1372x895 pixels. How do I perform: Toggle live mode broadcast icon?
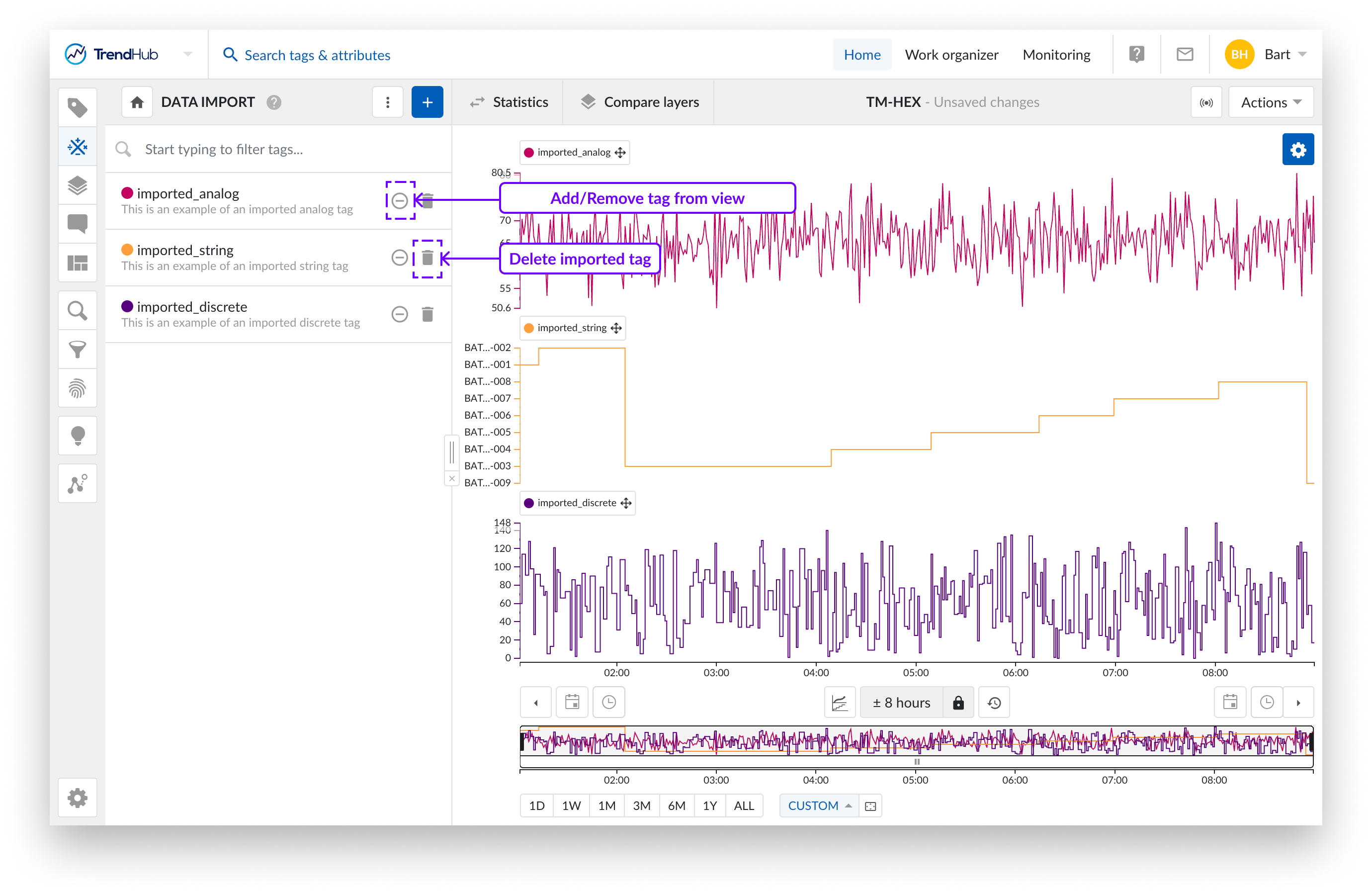pyautogui.click(x=1206, y=102)
